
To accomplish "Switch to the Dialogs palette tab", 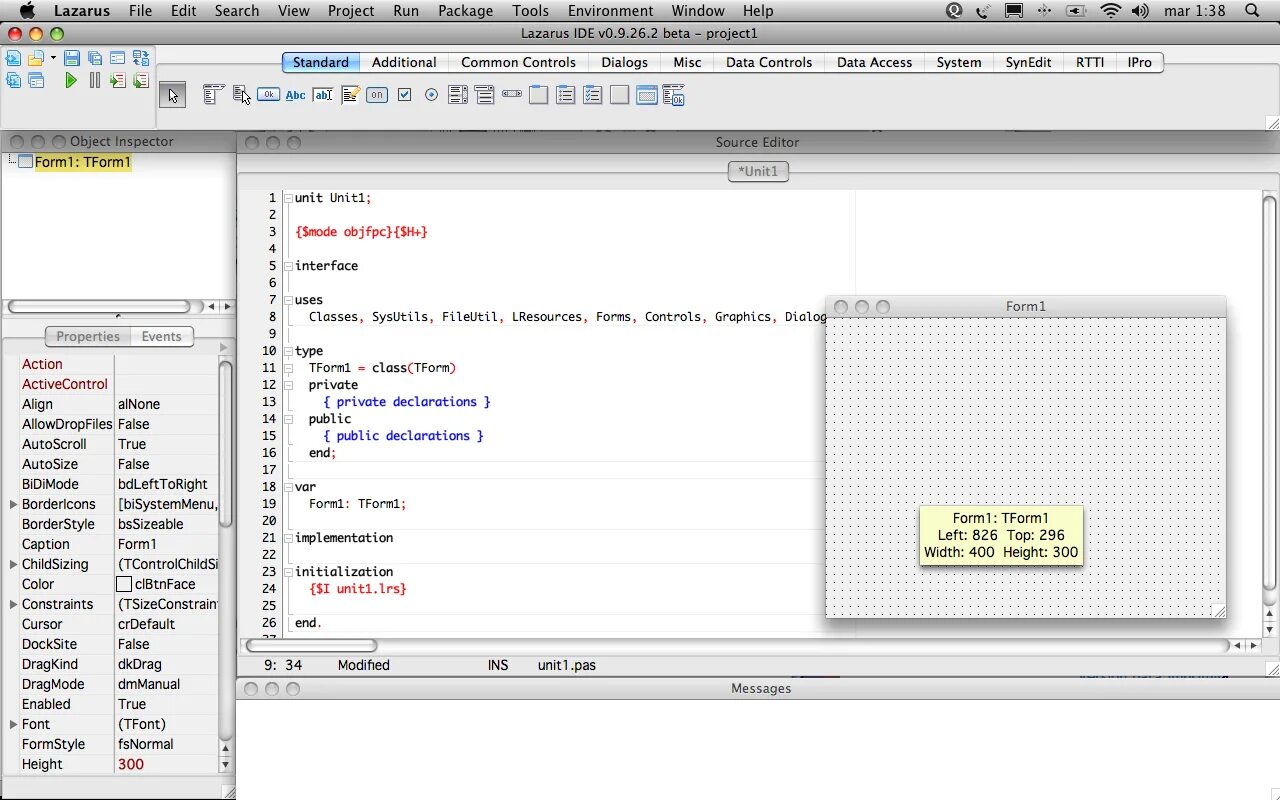I will (x=624, y=62).
